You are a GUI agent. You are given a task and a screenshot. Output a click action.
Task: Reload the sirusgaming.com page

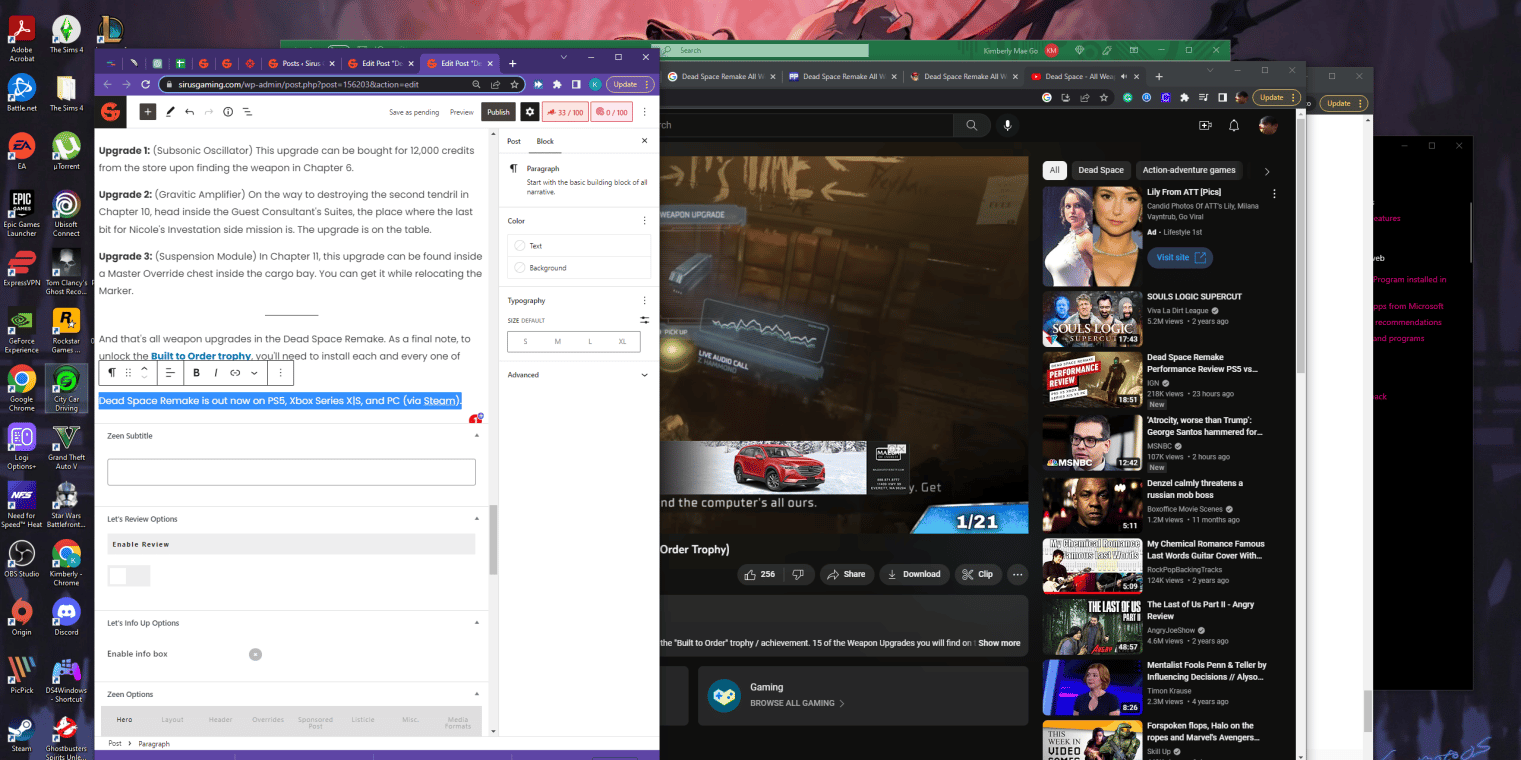[x=146, y=85]
